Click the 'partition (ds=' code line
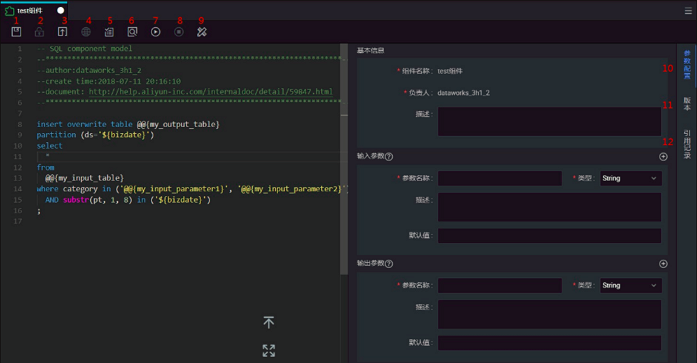 (95, 135)
